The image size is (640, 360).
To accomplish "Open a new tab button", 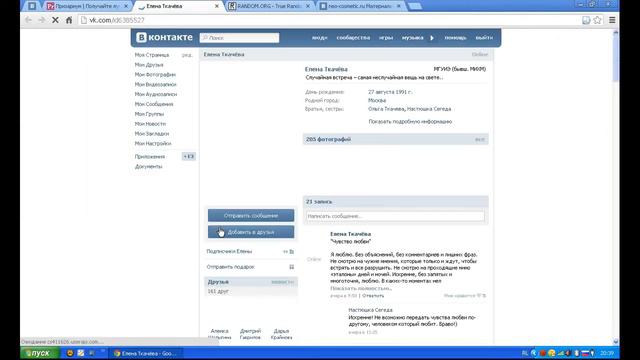I will click(415, 6).
